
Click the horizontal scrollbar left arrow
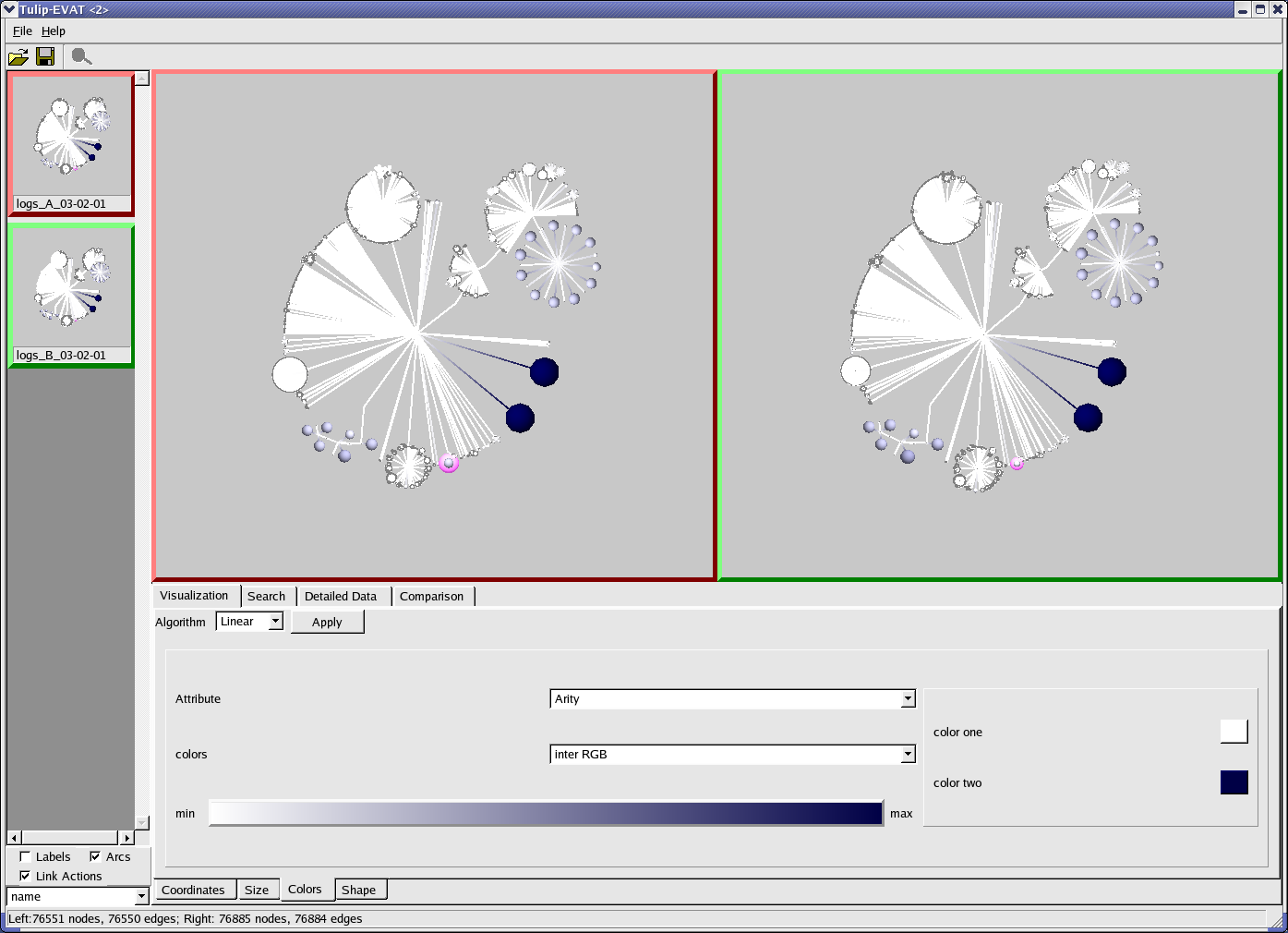(14, 838)
